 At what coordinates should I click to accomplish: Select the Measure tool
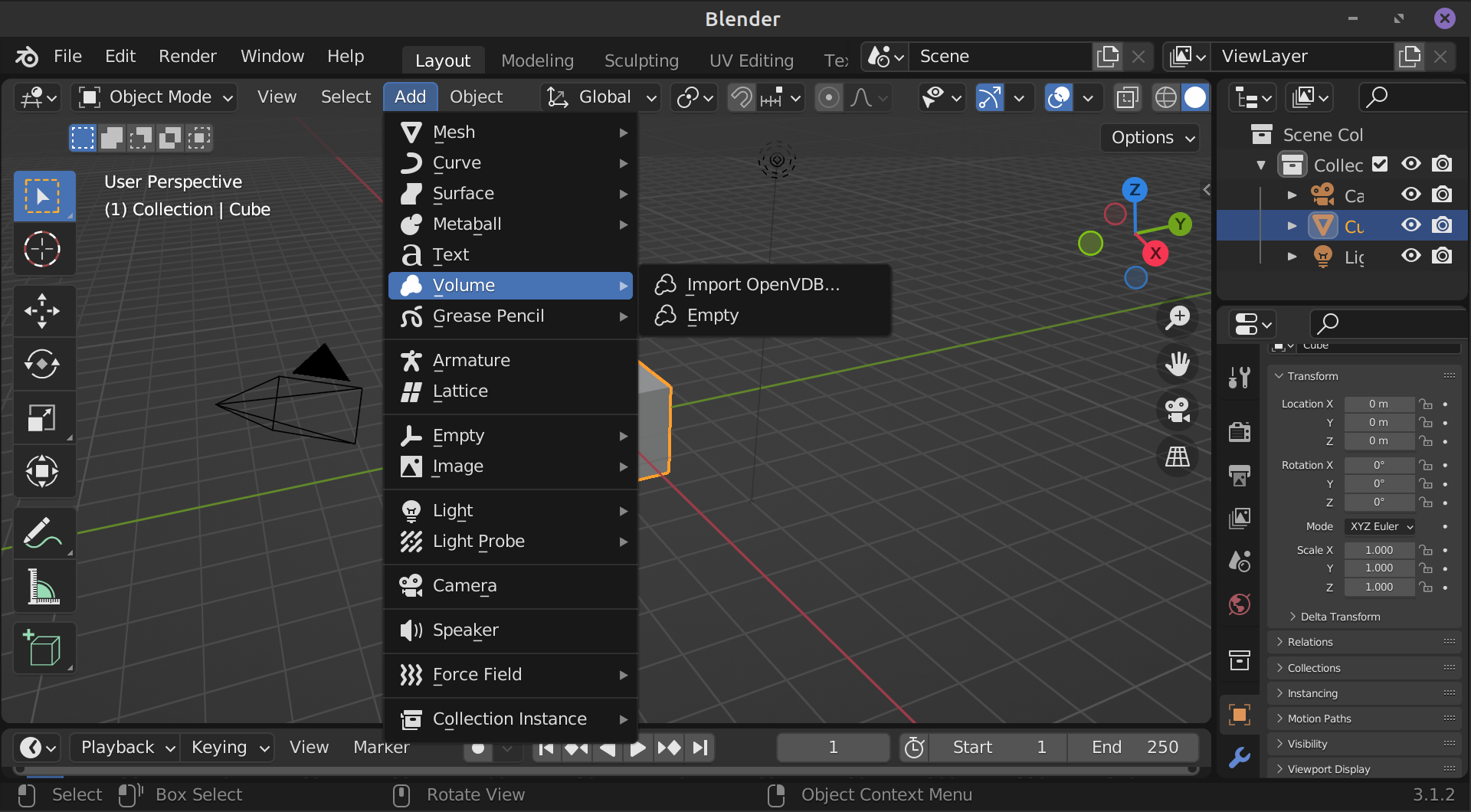coord(44,588)
